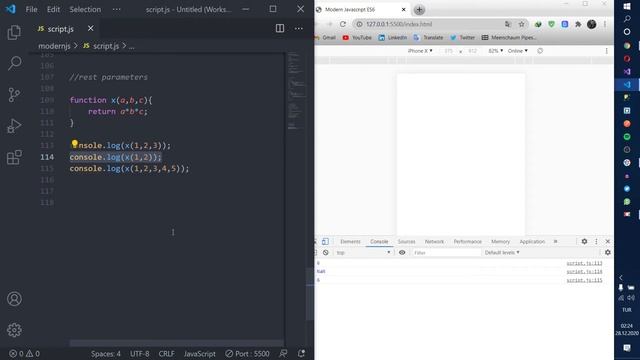The image size is (640, 360).
Task: Expand the Online throttling dropdown
Action: point(518,51)
